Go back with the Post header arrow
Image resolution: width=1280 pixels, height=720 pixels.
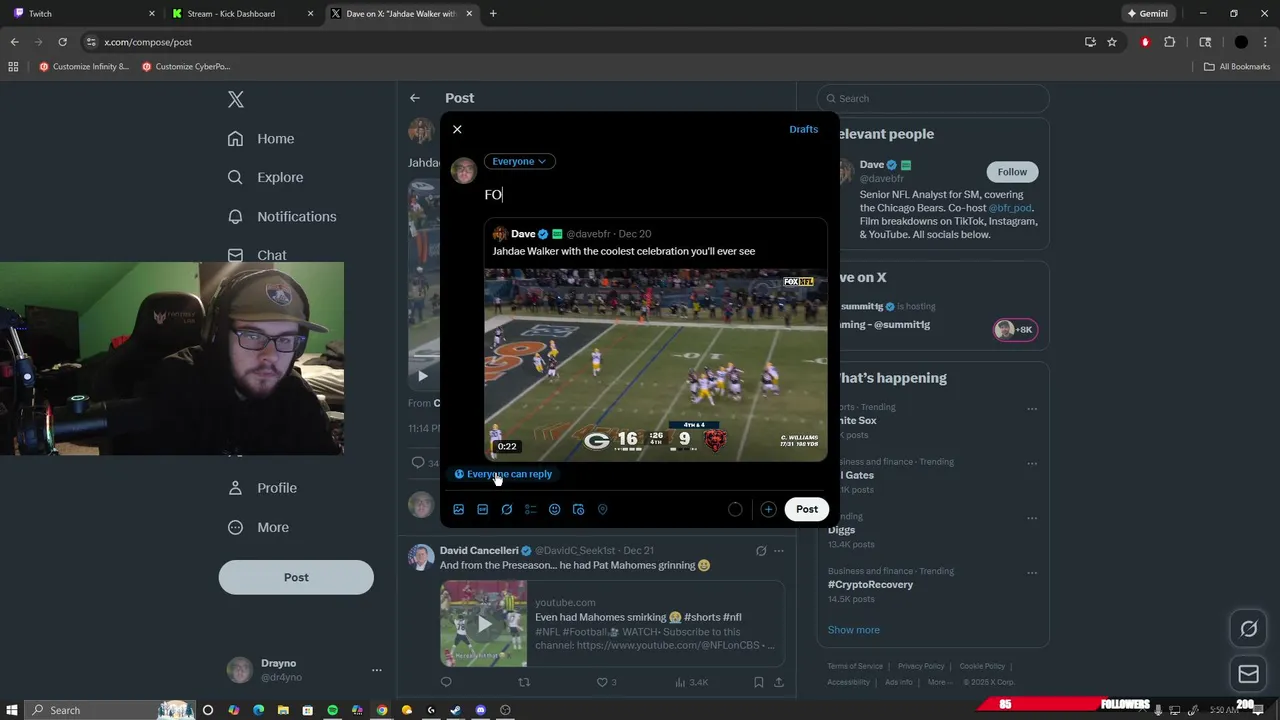[415, 98]
